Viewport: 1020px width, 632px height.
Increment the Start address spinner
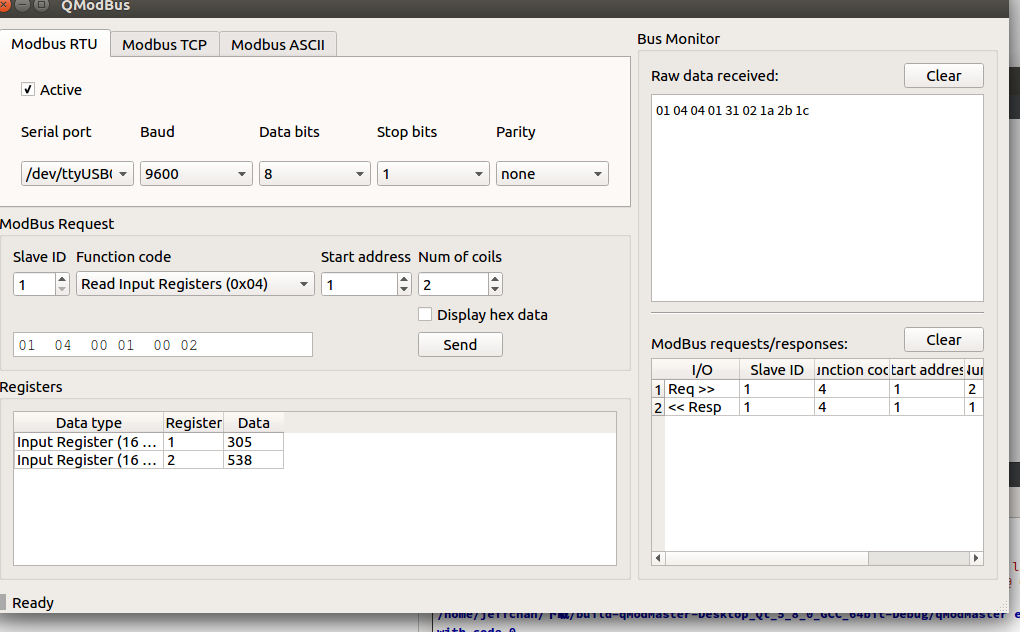click(x=405, y=279)
